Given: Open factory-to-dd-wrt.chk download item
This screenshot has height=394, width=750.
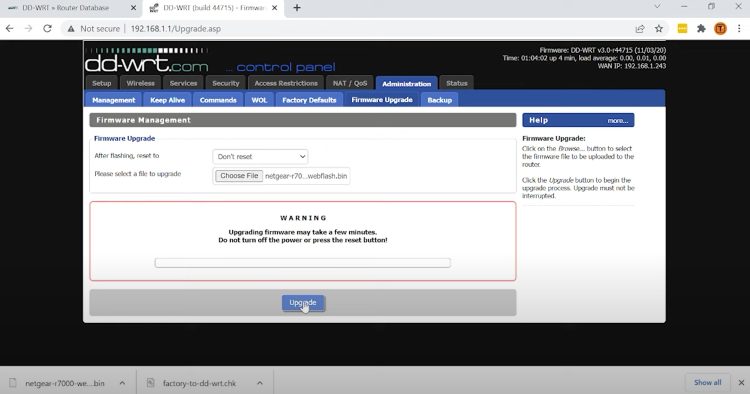Looking at the screenshot, I should (199, 383).
